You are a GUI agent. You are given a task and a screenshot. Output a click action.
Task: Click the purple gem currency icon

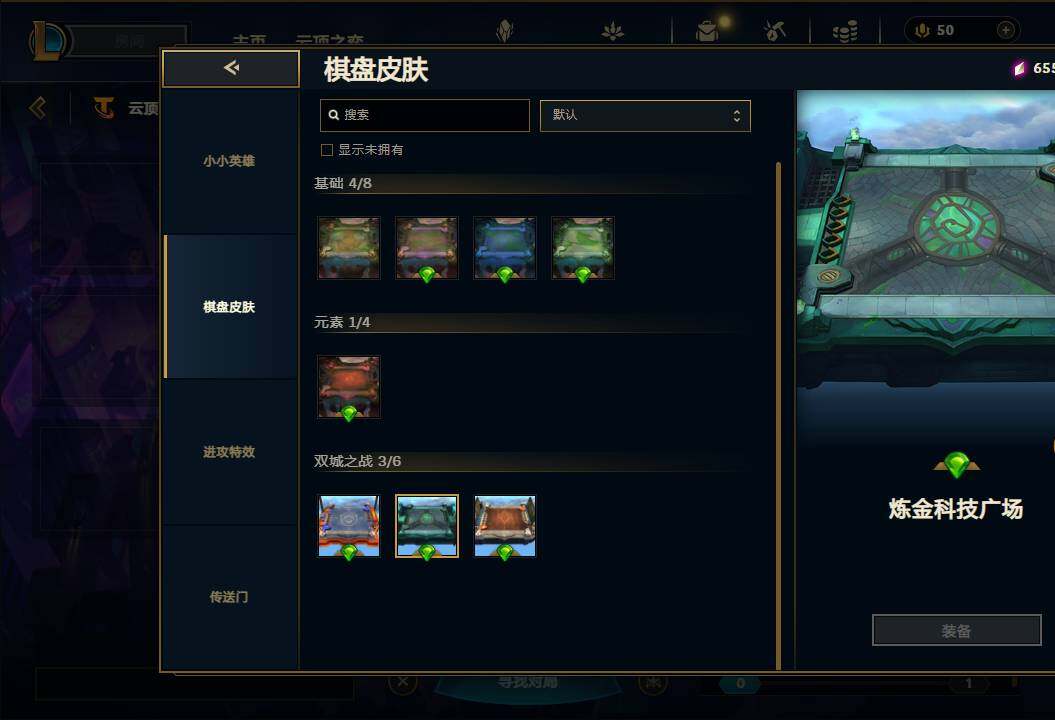(x=1019, y=68)
